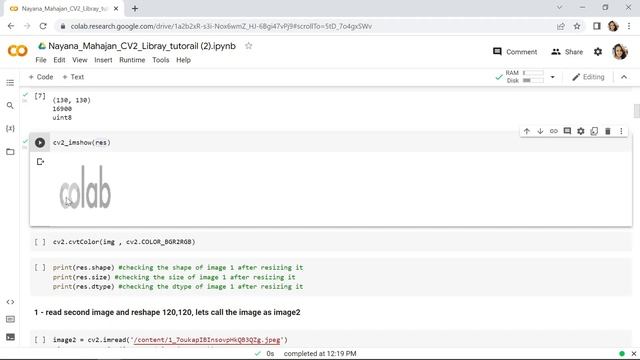The width and height of the screenshot is (640, 360).
Task: Open find and replace sidebar search
Action: [x=10, y=106]
